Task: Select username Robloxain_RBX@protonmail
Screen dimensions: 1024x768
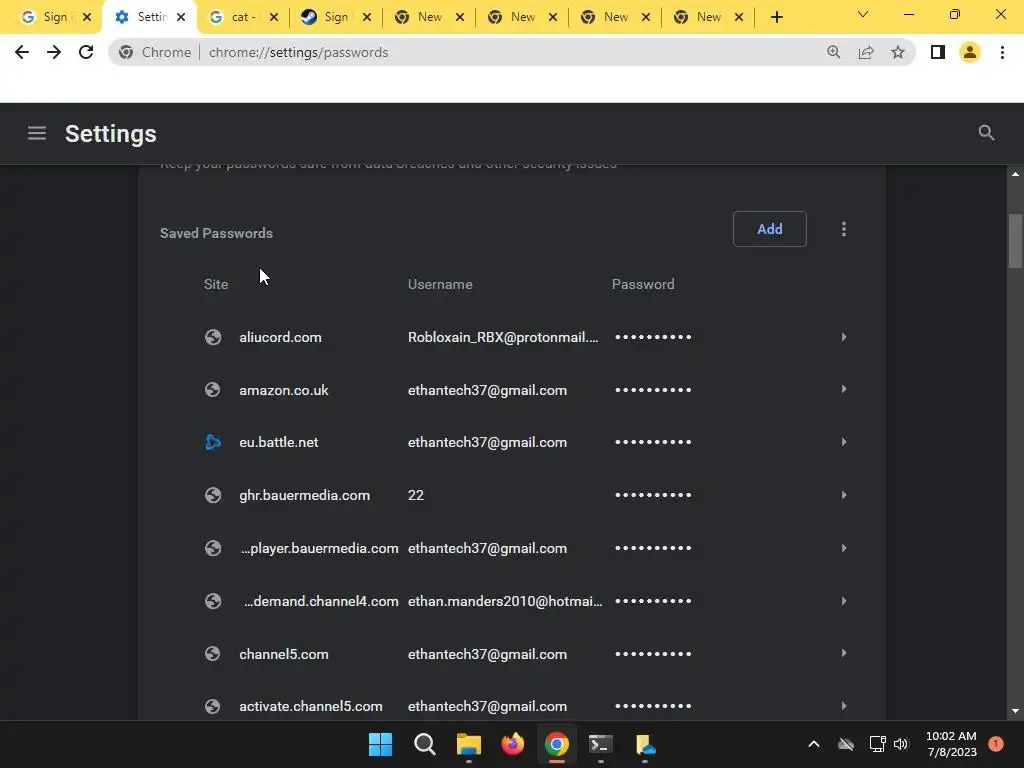Action: (503, 337)
